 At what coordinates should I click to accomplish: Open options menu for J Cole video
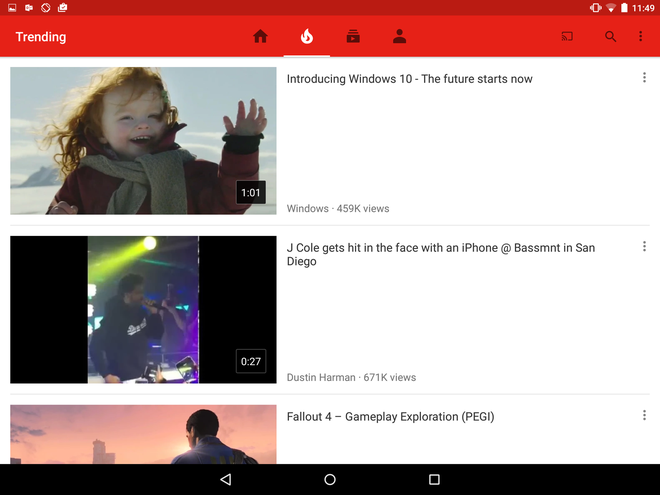pyautogui.click(x=644, y=247)
